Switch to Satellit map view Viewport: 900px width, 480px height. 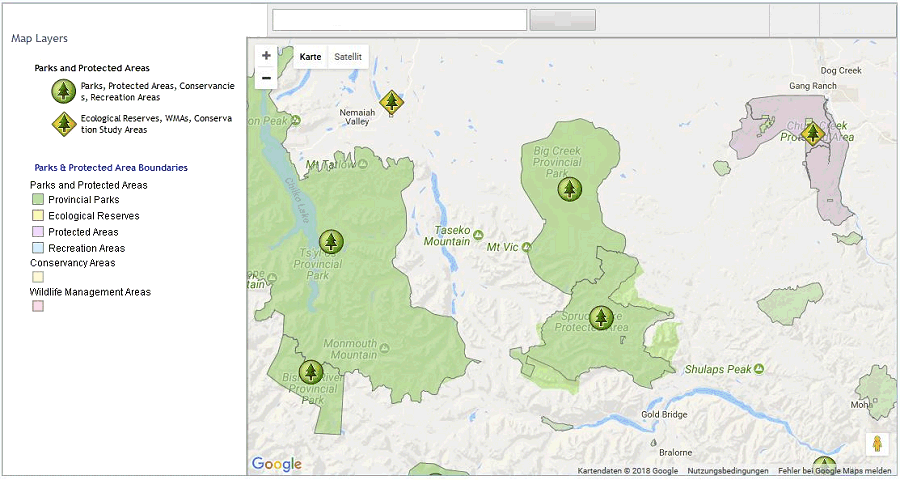(x=348, y=57)
